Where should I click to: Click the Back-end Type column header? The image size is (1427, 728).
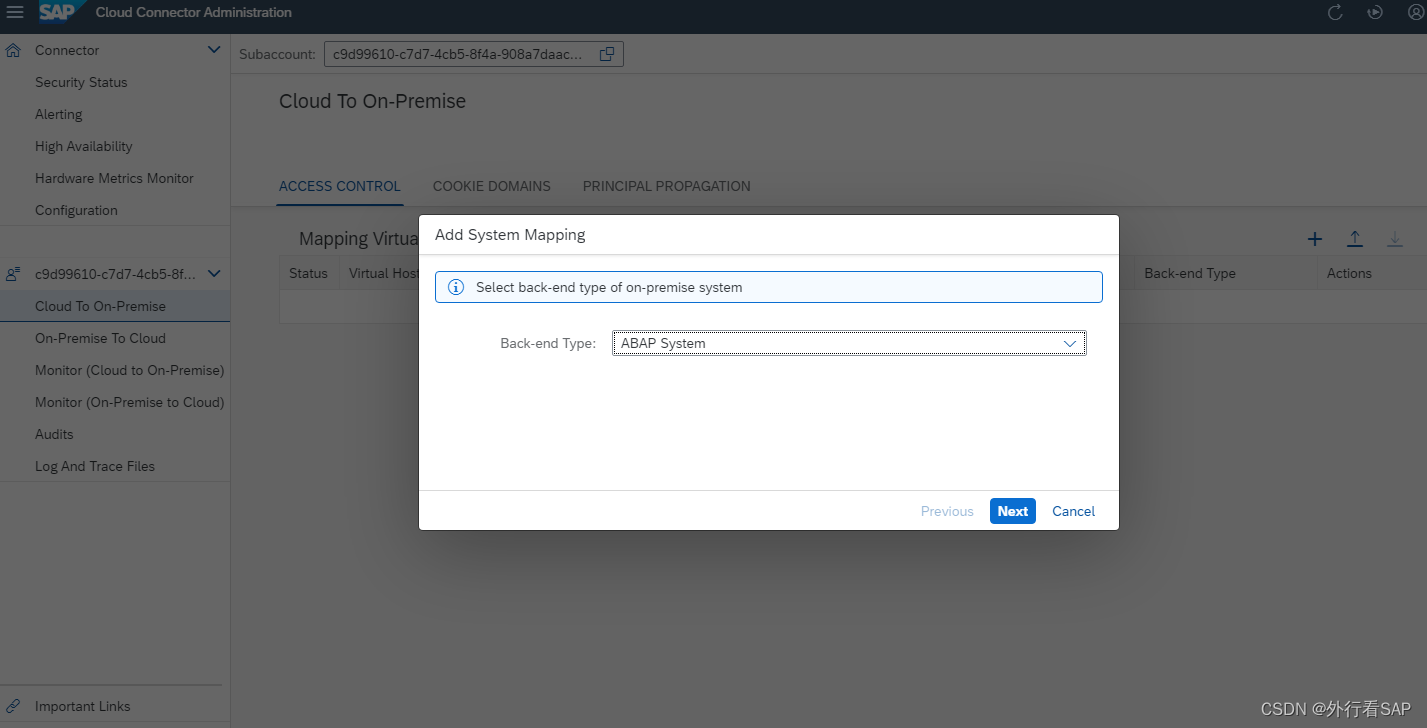pos(1190,273)
